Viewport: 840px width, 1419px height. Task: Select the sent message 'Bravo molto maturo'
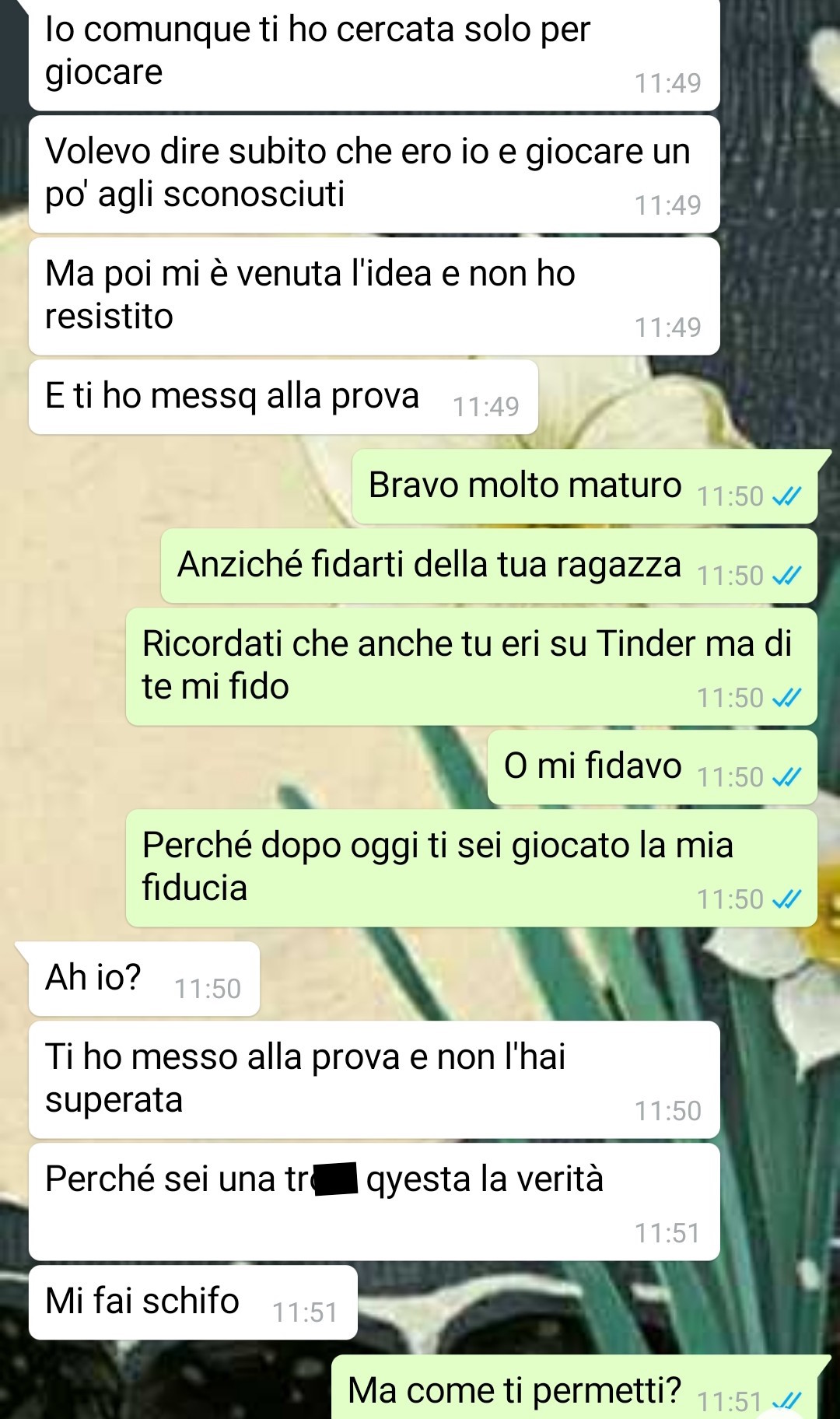click(x=584, y=486)
